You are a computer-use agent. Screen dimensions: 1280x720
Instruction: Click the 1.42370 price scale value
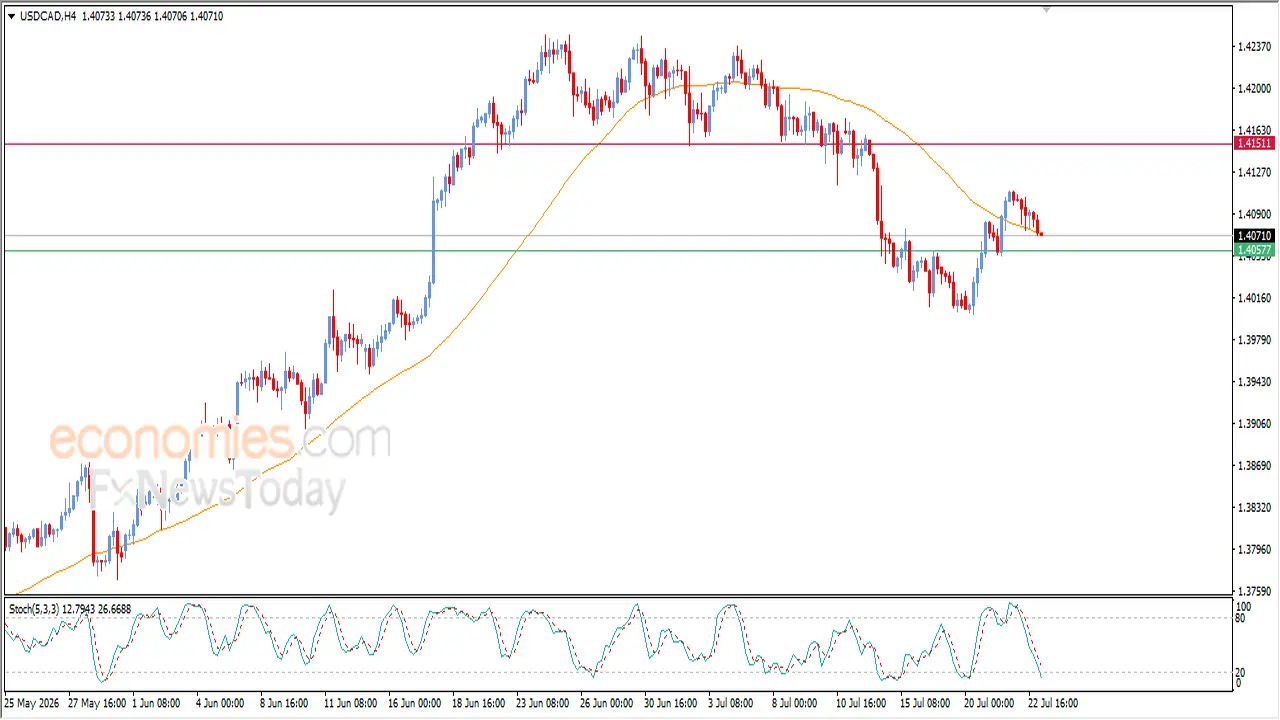tap(1254, 47)
